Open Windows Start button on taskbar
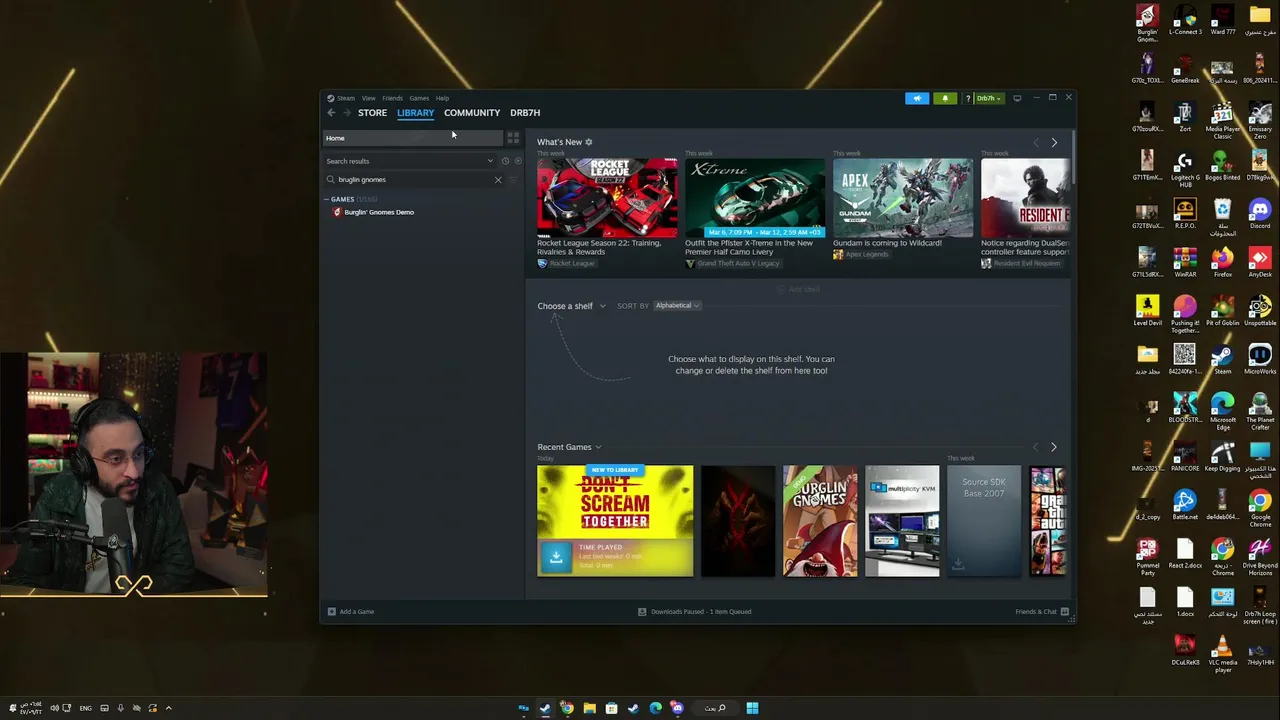The height and width of the screenshot is (720, 1280). [752, 708]
